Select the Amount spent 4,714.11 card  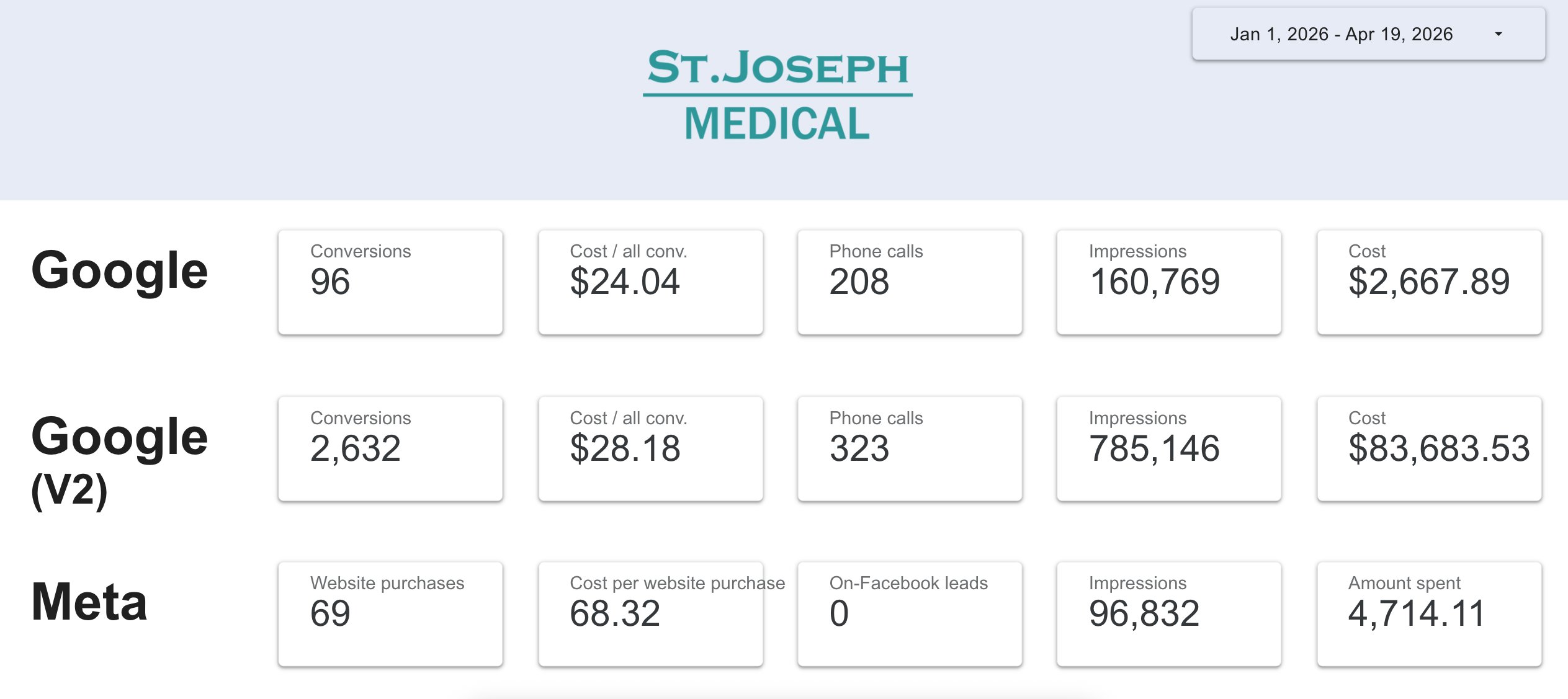coord(1429,614)
